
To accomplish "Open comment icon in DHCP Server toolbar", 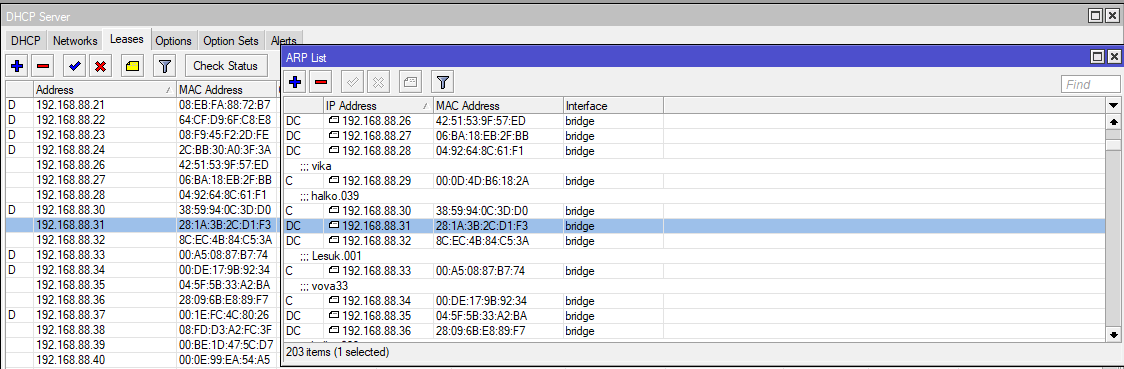I will click(132, 66).
